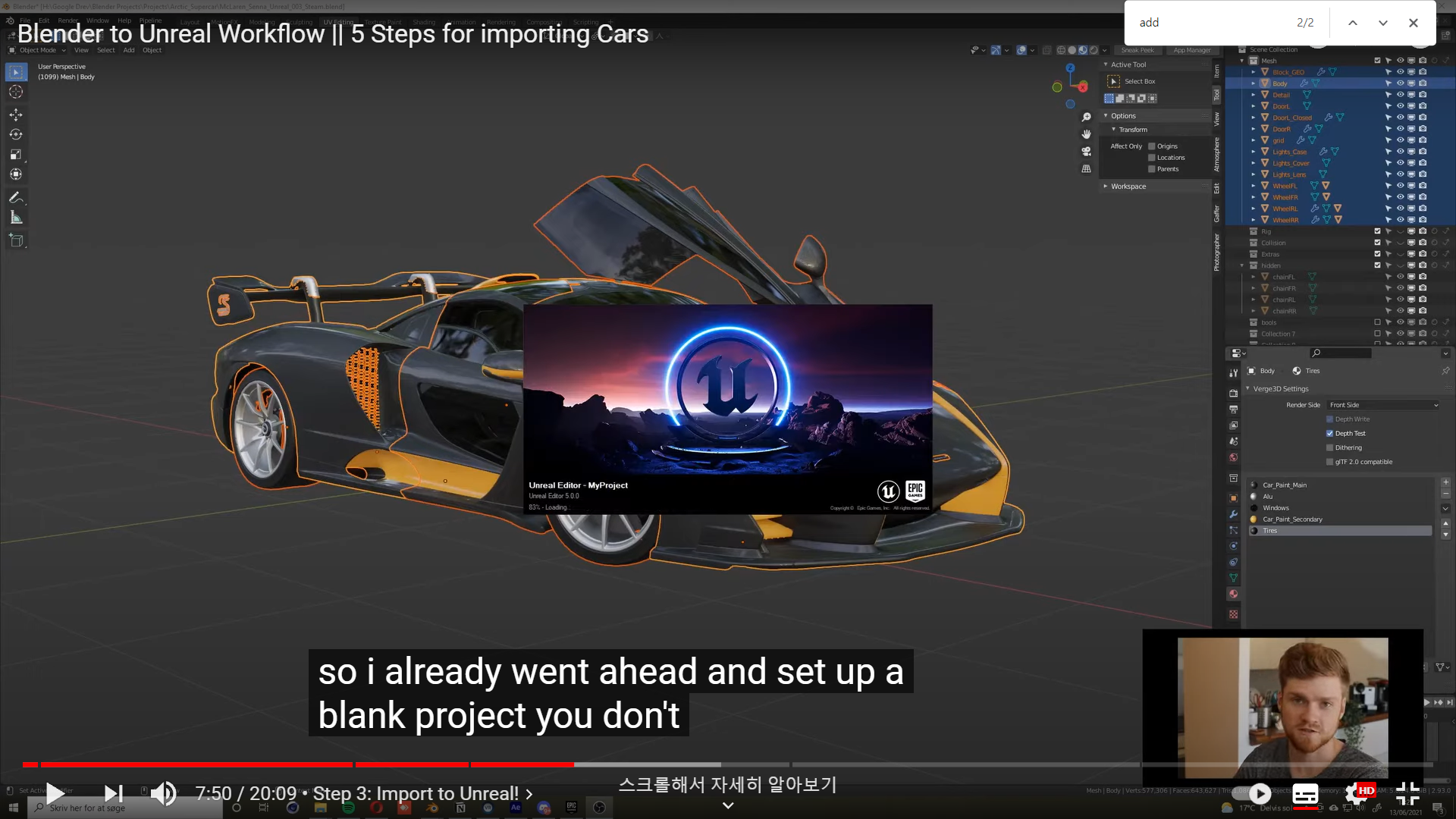Select the Move tool in Blender toolbar
Image resolution: width=1456 pixels, height=819 pixels.
16,115
